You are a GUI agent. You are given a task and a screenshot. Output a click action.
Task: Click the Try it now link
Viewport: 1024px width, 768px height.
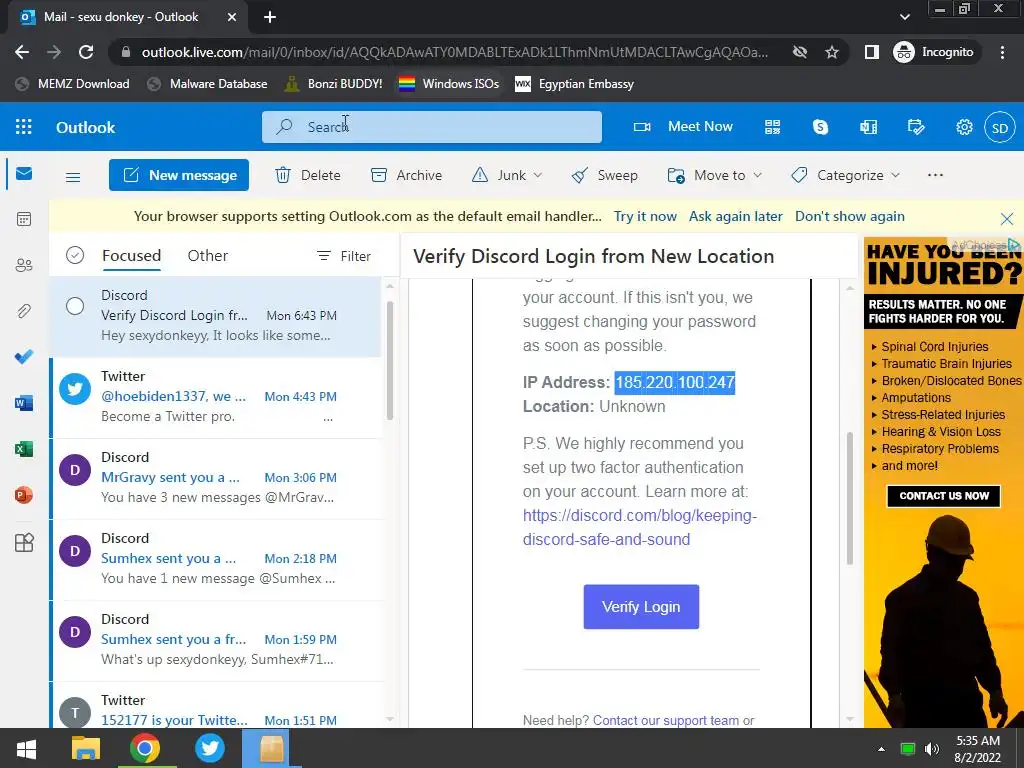645,216
